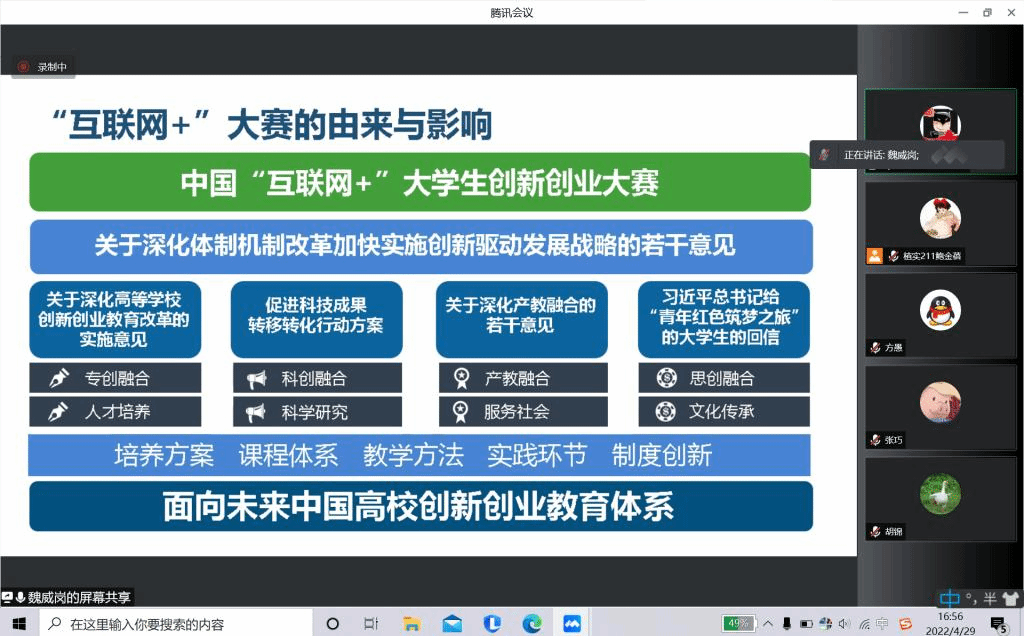1024x636 pixels.
Task: Open the notification center on the taskbar
Action: point(998,624)
